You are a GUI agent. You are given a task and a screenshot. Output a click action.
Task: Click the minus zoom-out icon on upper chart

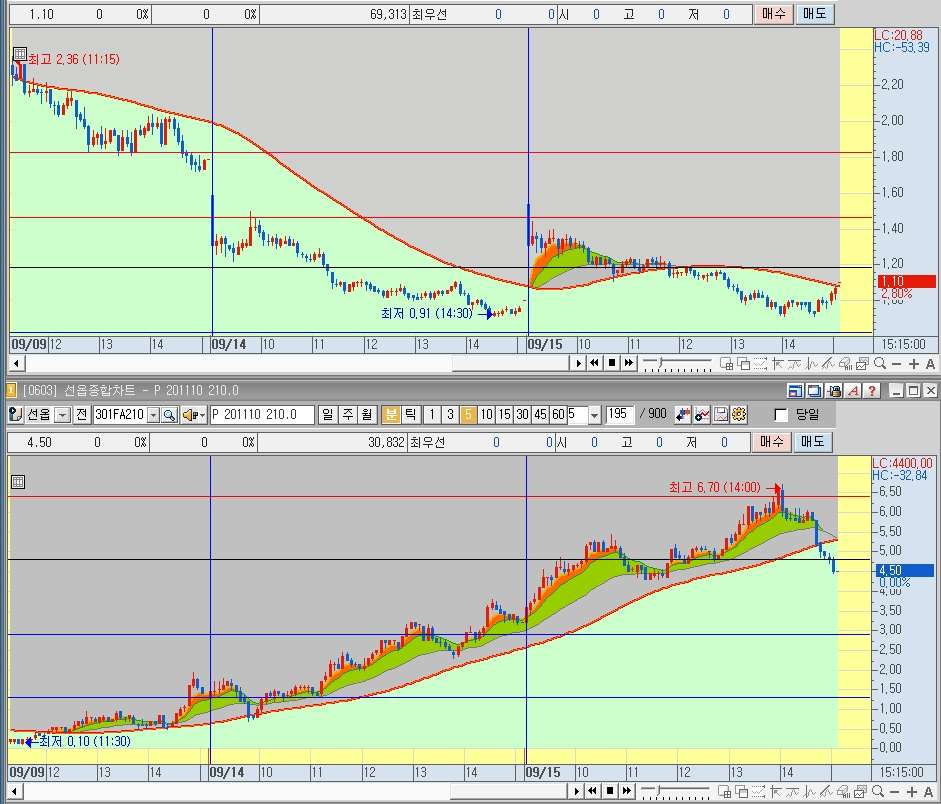coord(895,364)
